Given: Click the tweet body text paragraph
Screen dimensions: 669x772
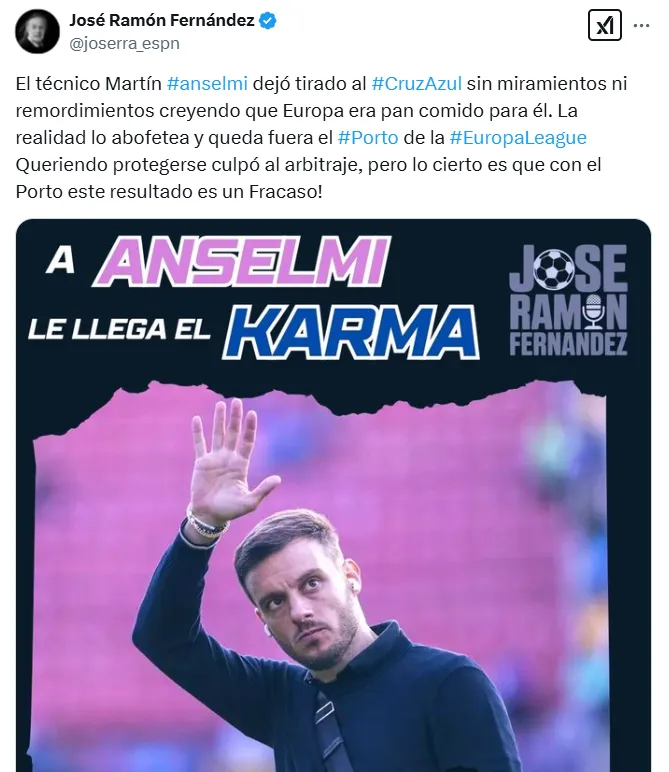Looking at the screenshot, I should click(x=321, y=138).
